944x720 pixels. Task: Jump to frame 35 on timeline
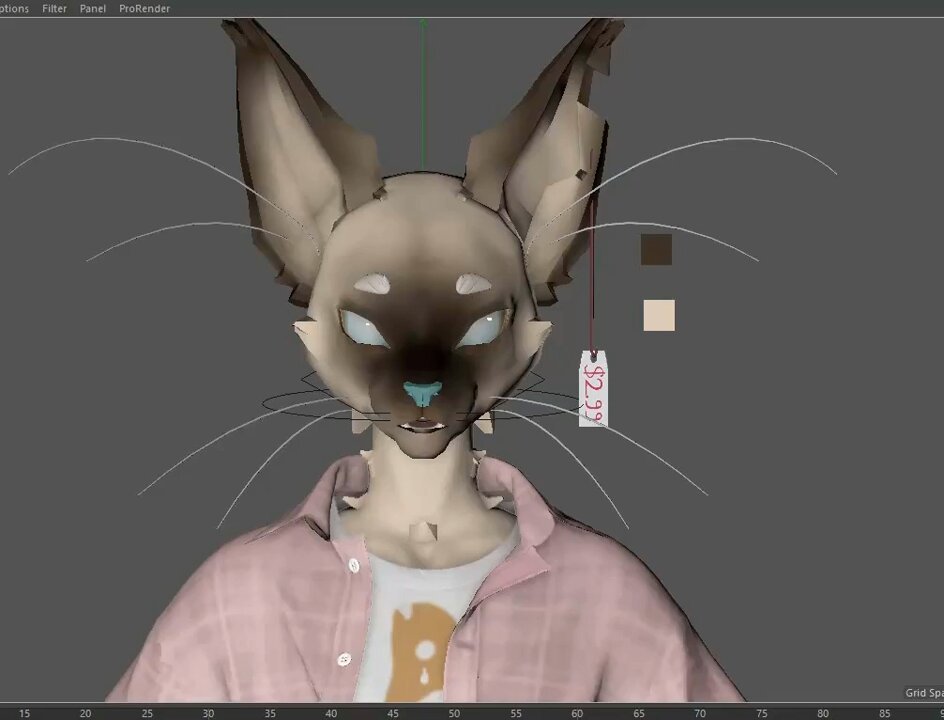click(x=270, y=713)
